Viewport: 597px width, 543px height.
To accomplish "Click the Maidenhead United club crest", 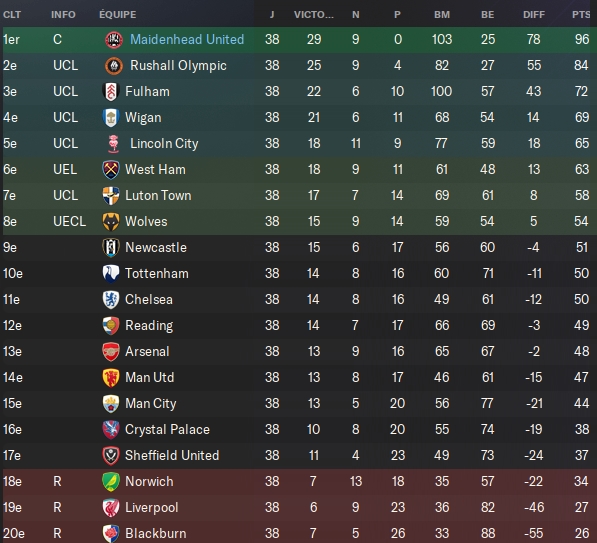I will coord(113,40).
